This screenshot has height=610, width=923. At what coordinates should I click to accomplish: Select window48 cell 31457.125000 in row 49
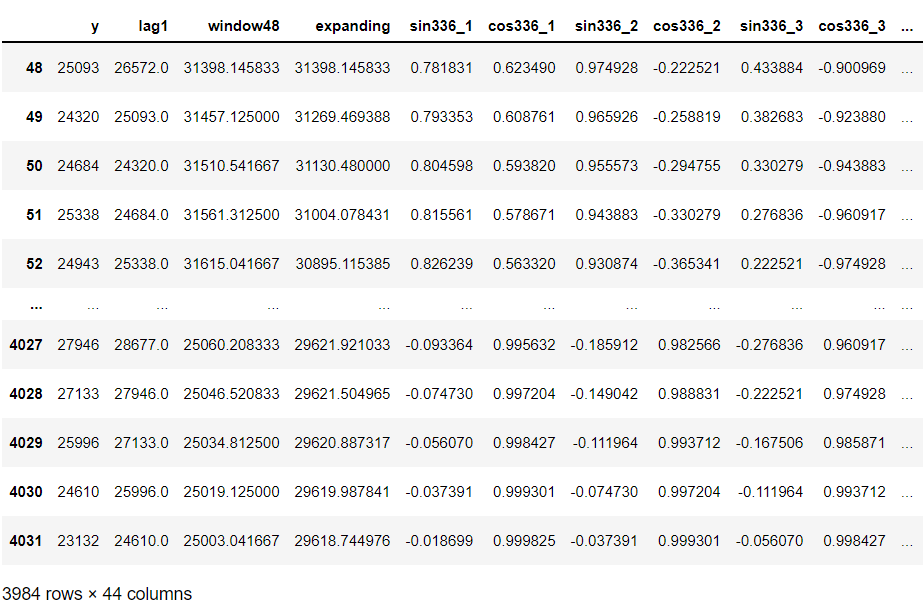[x=231, y=117]
